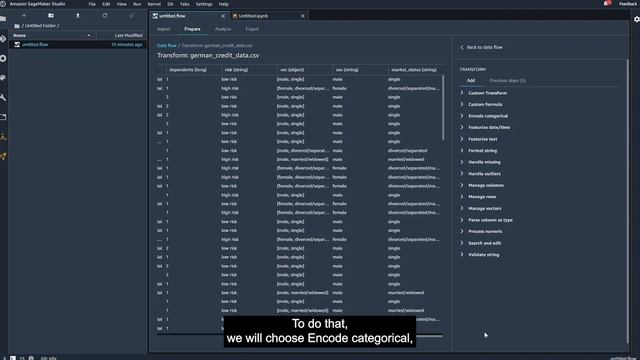Sort files by Name column
640x360 pixels.
(x=53, y=36)
